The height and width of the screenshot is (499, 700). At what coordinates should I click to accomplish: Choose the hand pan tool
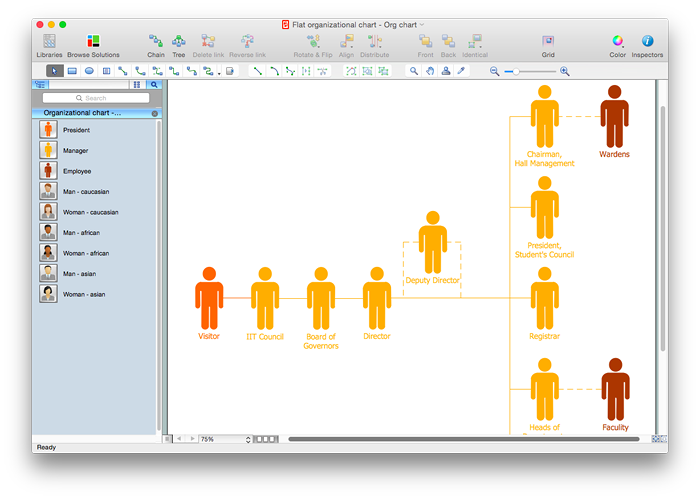429,71
